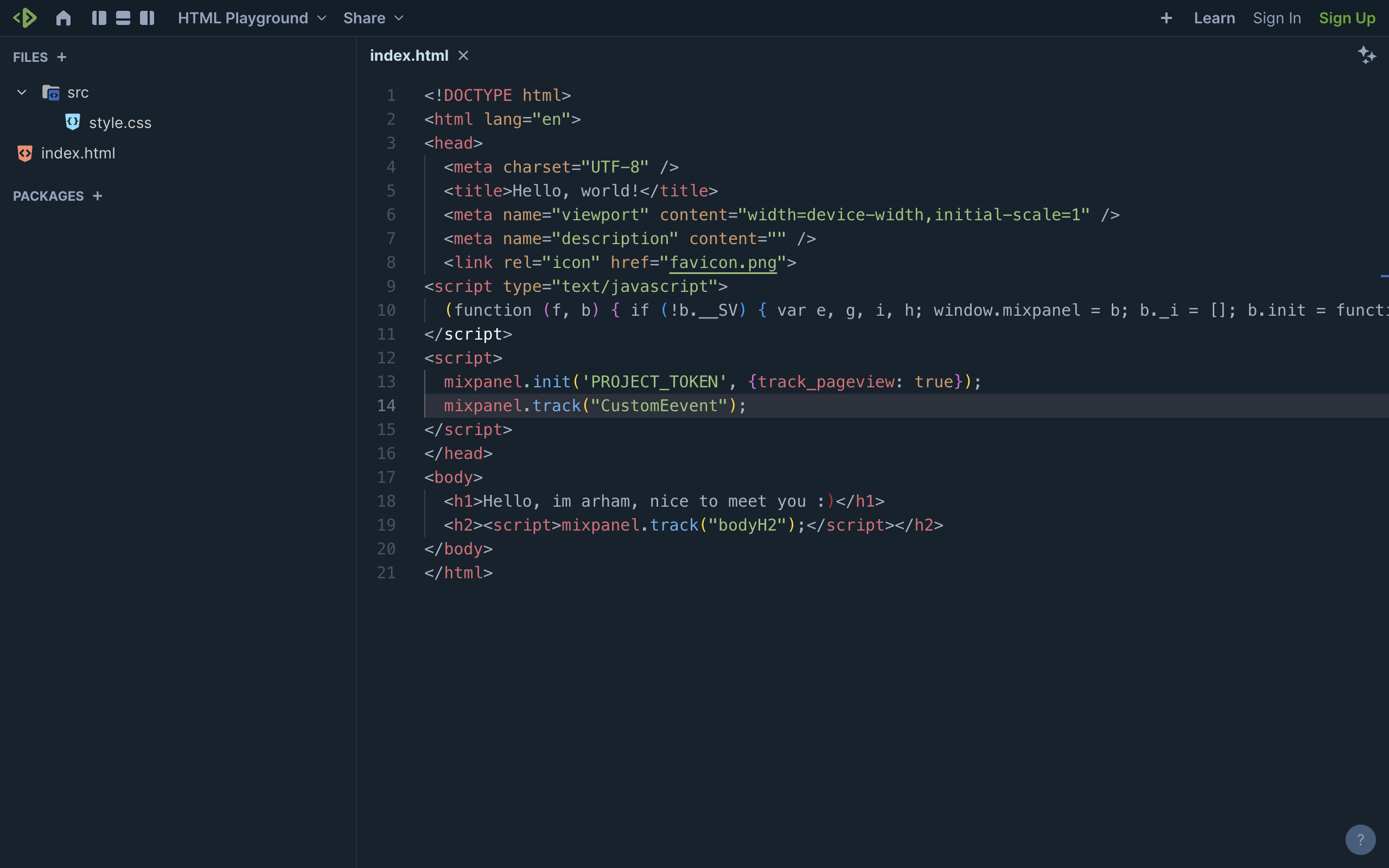The image size is (1389, 868).
Task: Open the AI sparkle assistant icon
Action: pos(1367,55)
